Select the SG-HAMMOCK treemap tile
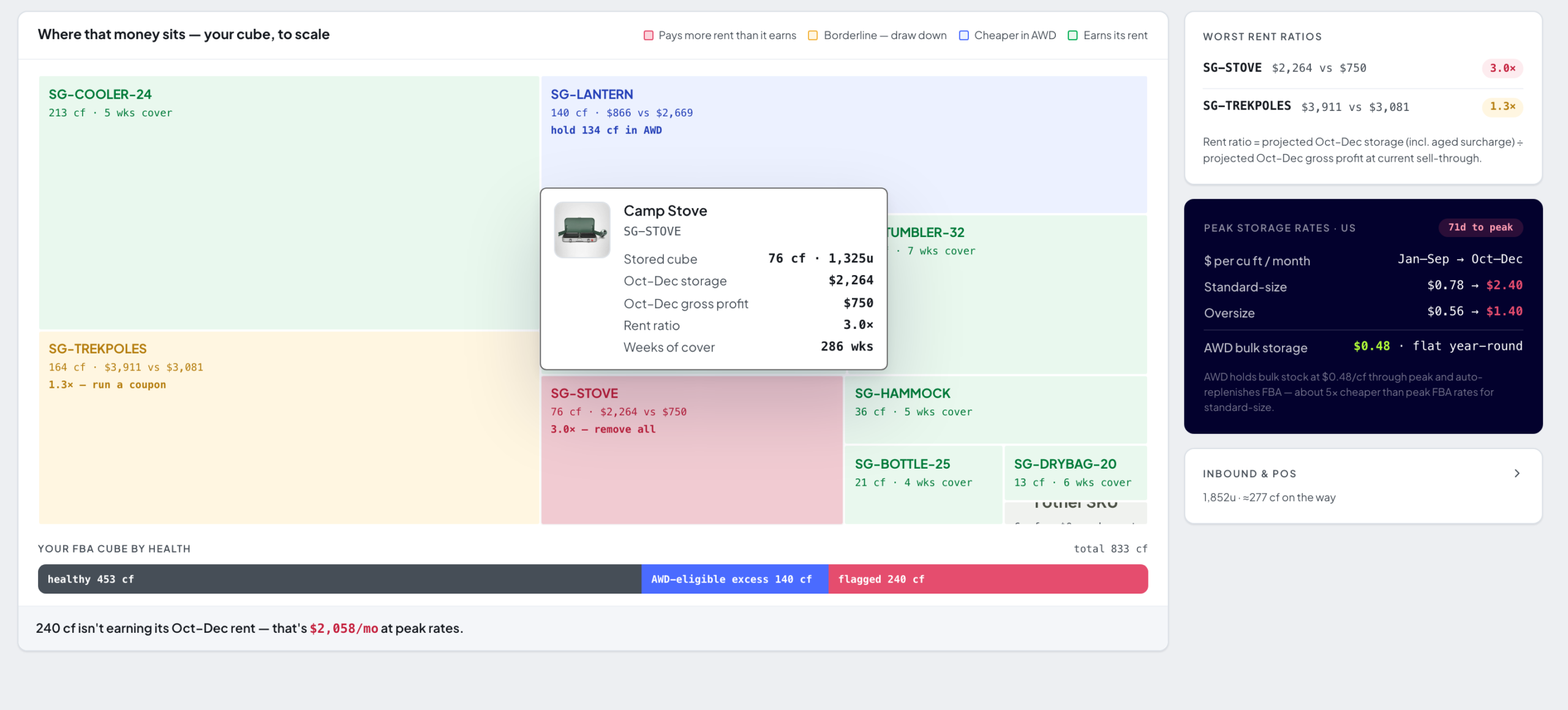1568x710 pixels. [995, 409]
